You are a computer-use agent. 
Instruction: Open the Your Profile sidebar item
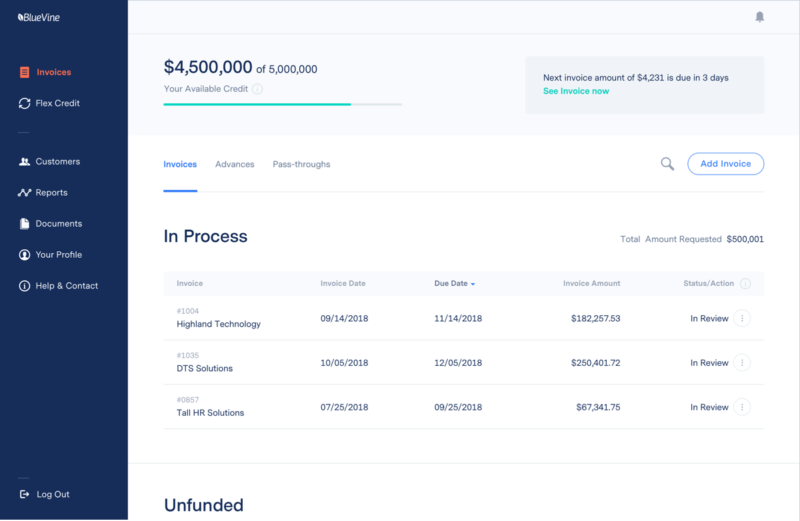58,255
